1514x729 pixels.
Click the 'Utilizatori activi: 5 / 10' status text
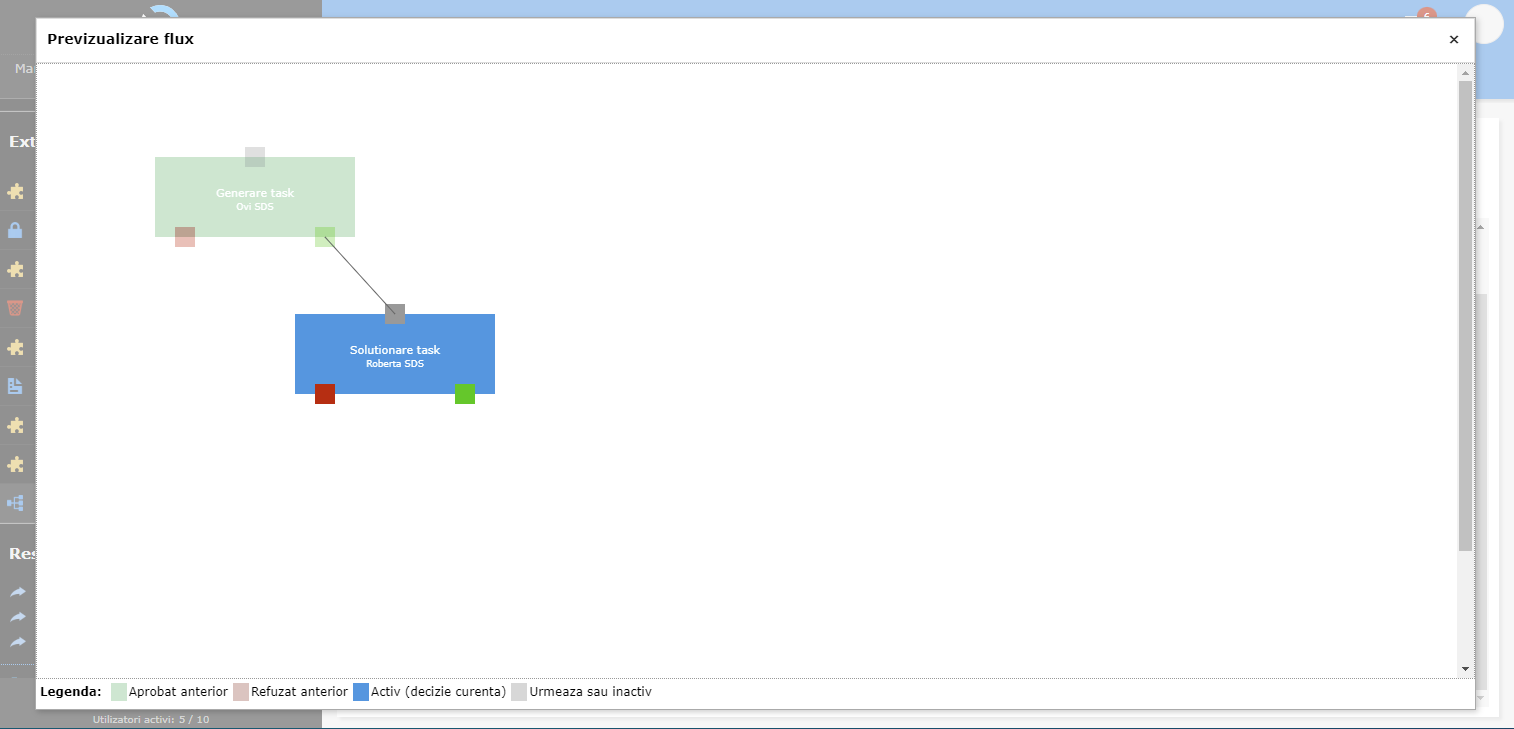tap(151, 720)
